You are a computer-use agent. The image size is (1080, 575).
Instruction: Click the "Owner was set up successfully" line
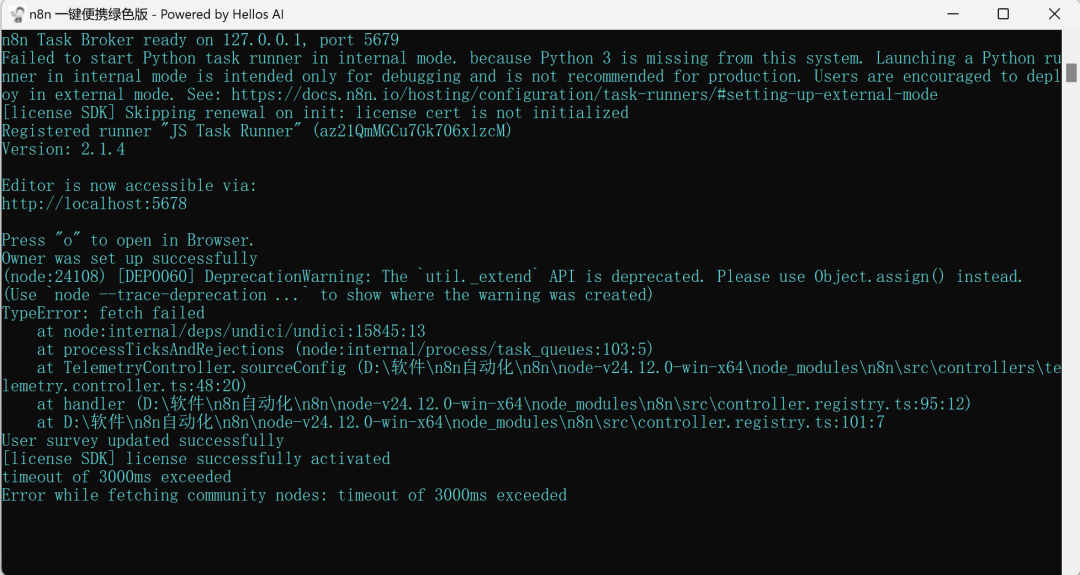tap(129, 259)
